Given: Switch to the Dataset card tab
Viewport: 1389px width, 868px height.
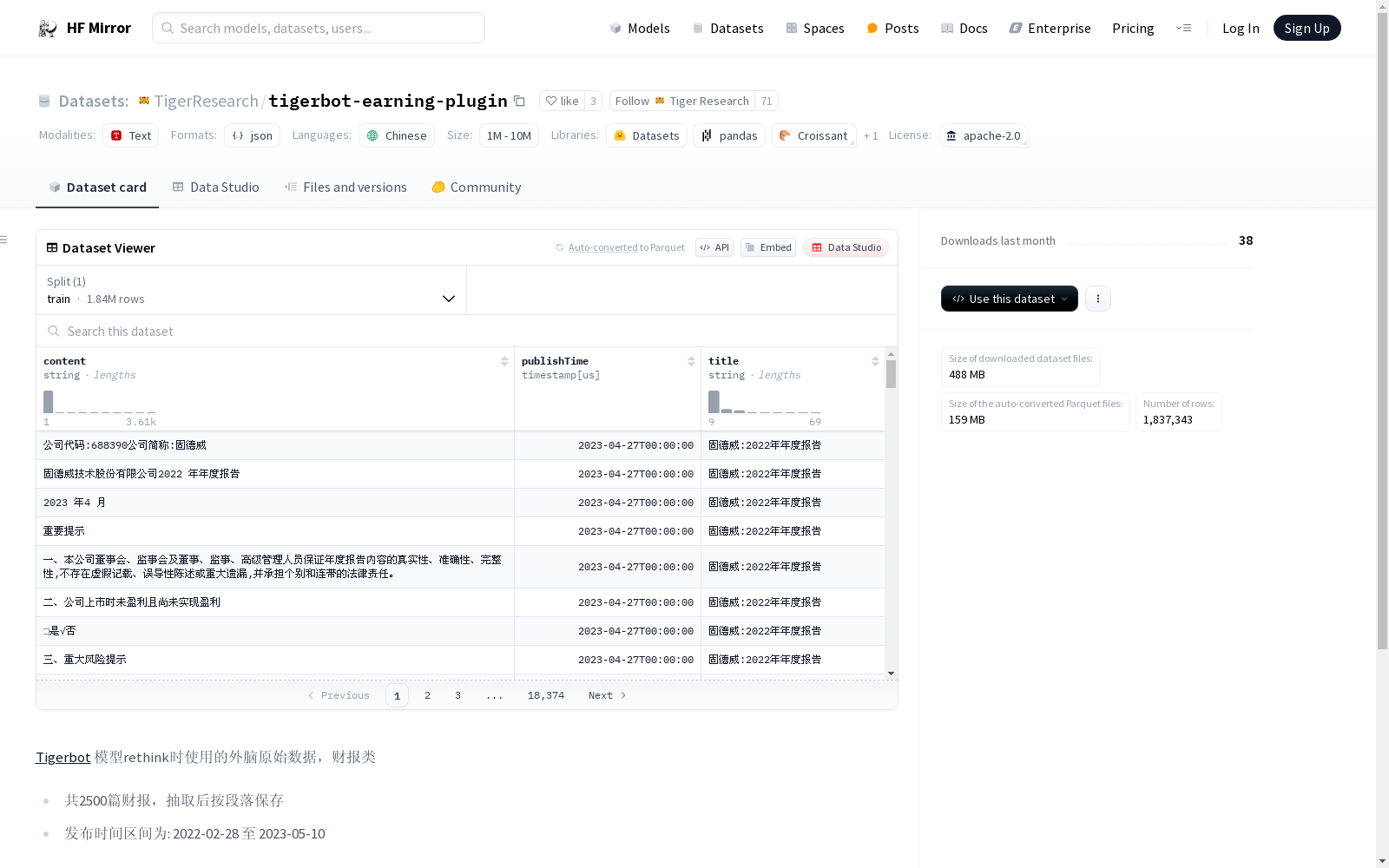Looking at the screenshot, I should pyautogui.click(x=97, y=187).
